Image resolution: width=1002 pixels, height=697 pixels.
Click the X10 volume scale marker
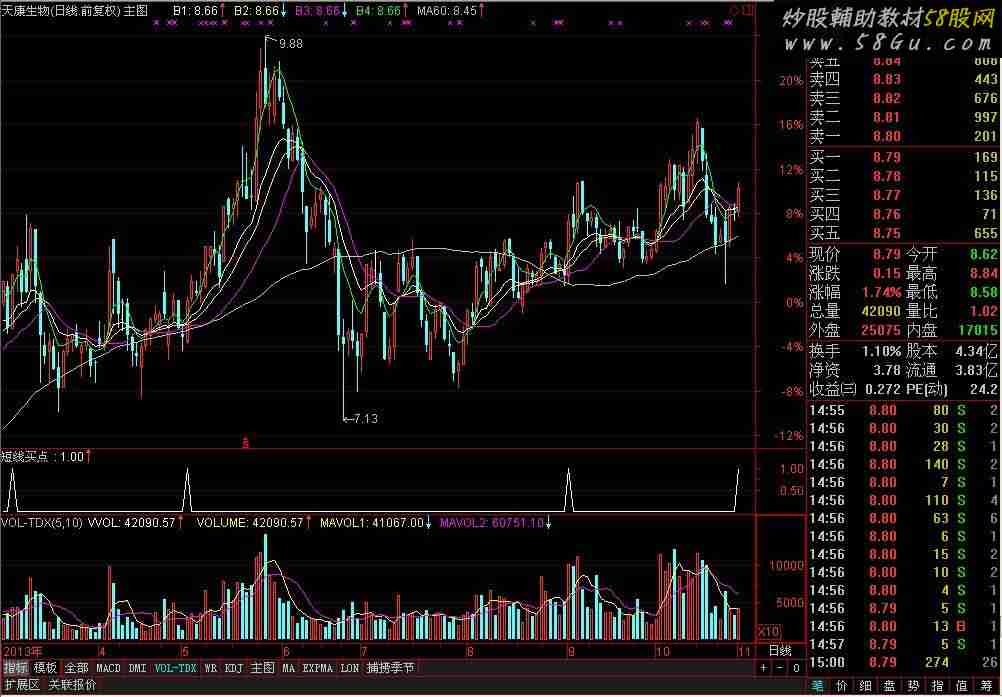(x=768, y=632)
